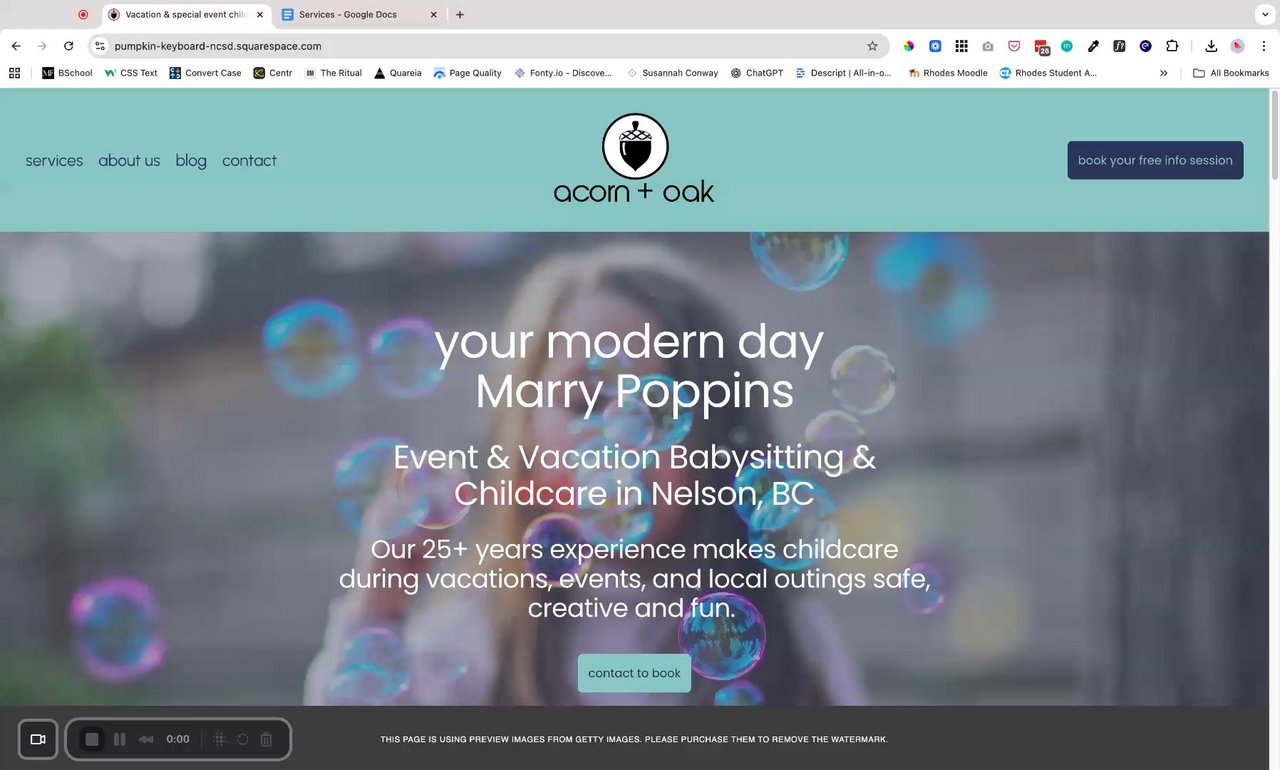The width and height of the screenshot is (1280, 770).
Task: Click the restart recording circular arrow
Action: (x=242, y=739)
